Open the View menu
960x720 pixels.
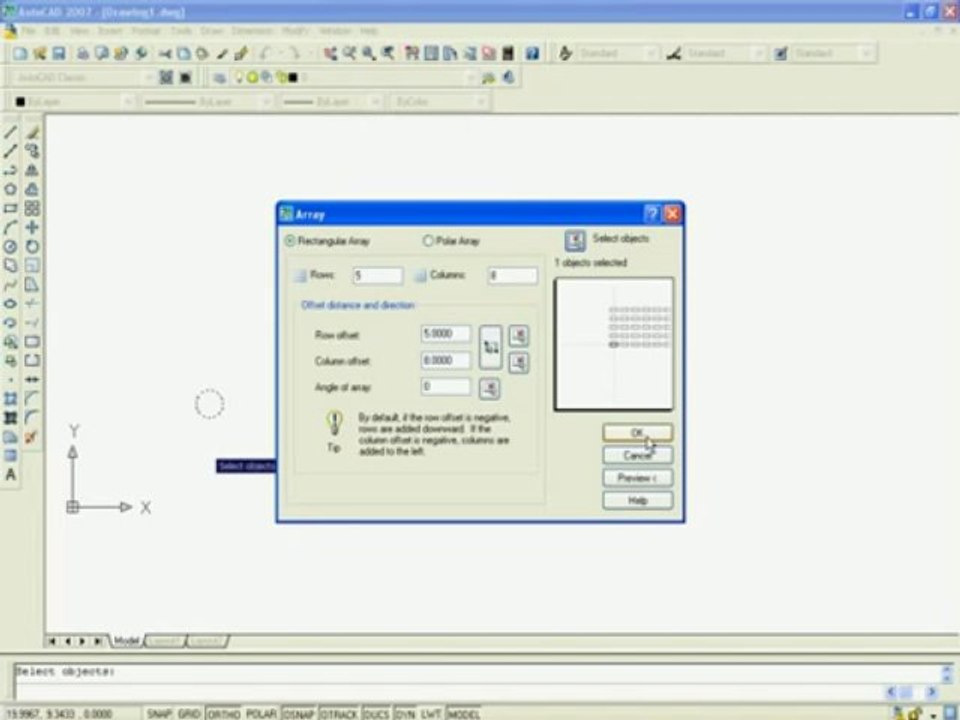click(x=80, y=31)
